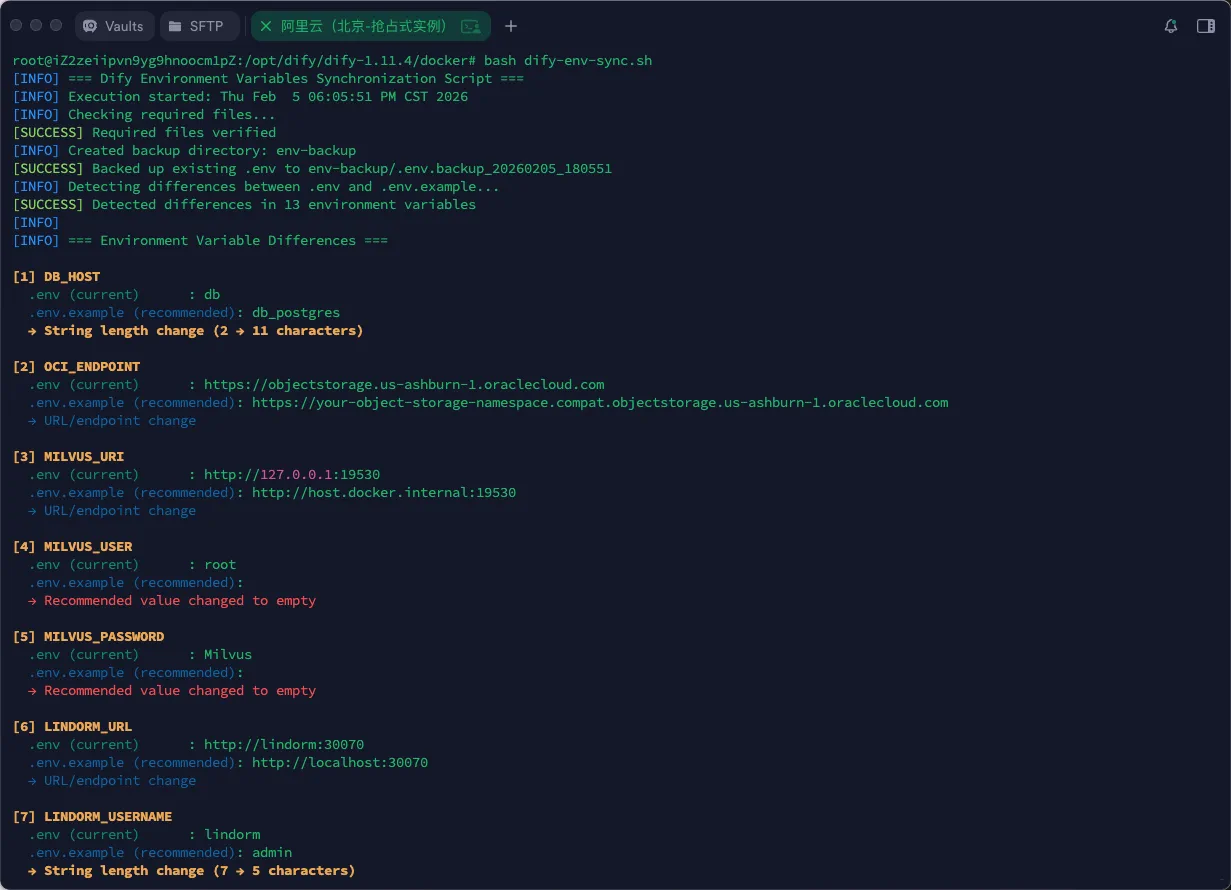Viewport: 1231px width, 890px height.
Task: Click the '[5] MILVUS_PASSWORD' heading
Action: 88,636
